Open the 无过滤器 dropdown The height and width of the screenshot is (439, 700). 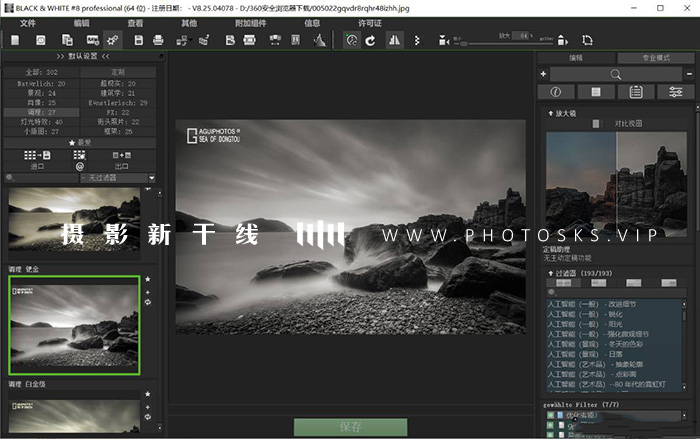click(118, 178)
